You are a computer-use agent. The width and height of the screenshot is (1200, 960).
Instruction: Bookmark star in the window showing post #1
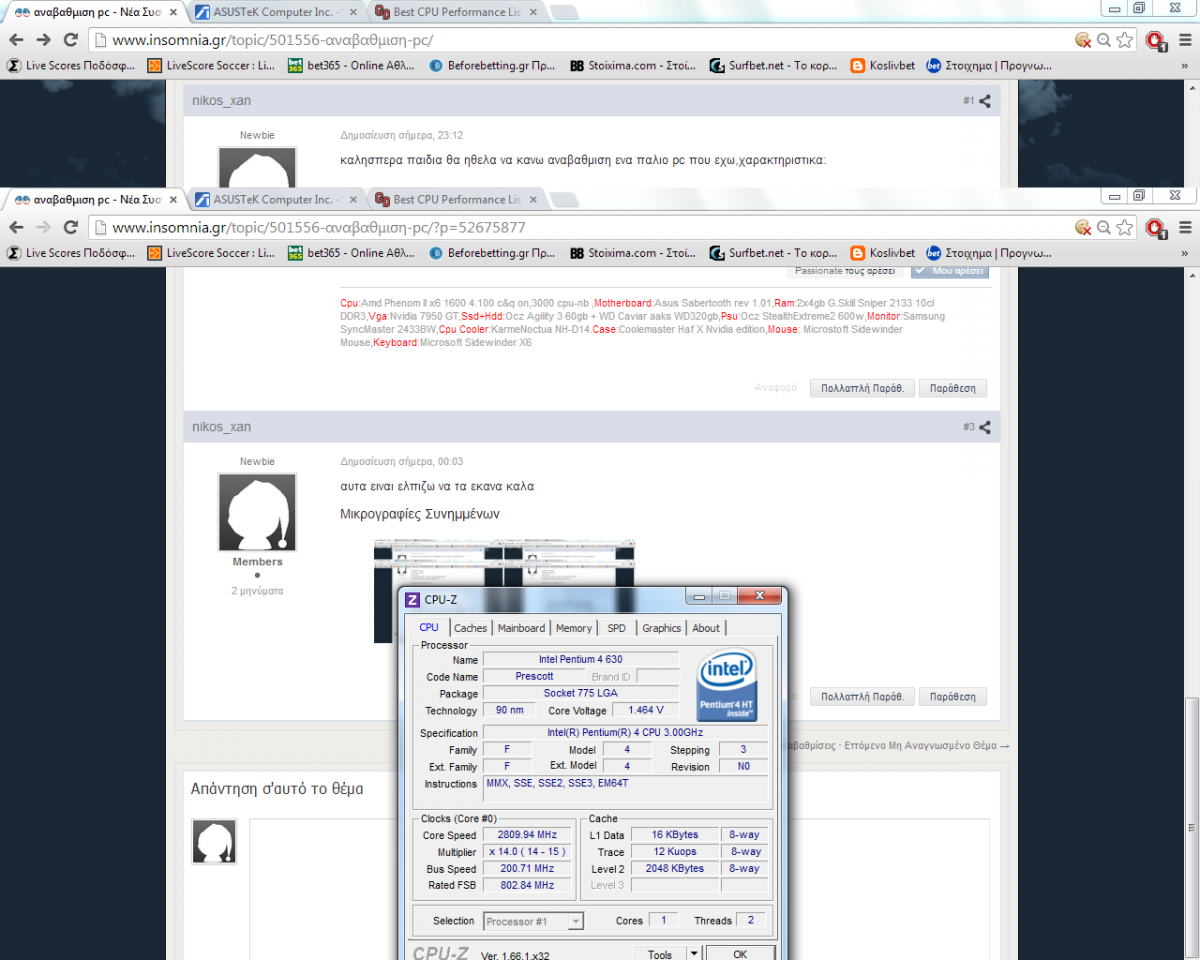(x=1125, y=41)
